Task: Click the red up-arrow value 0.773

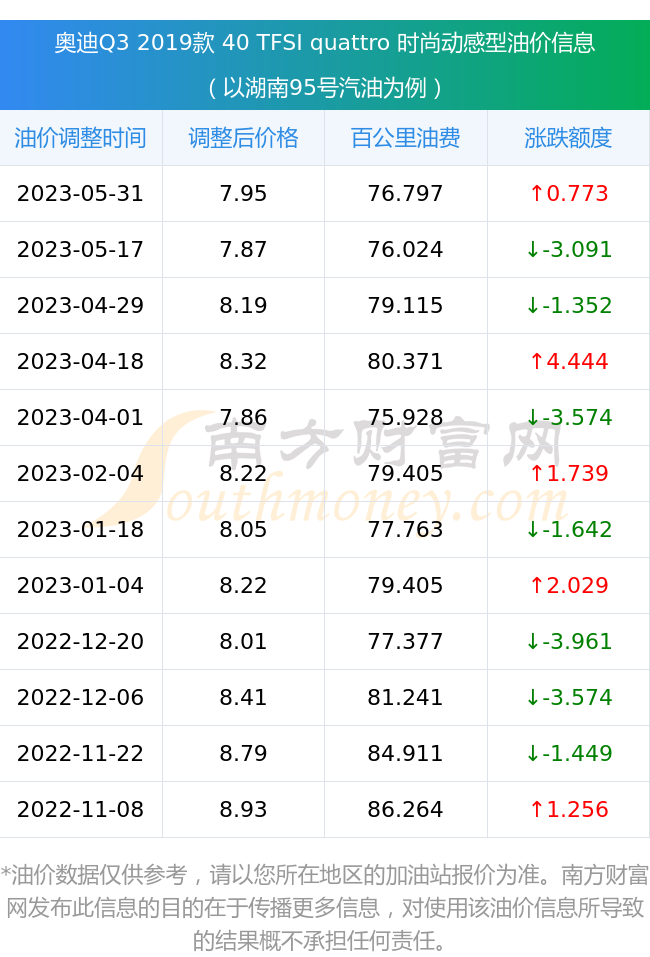Action: point(569,193)
